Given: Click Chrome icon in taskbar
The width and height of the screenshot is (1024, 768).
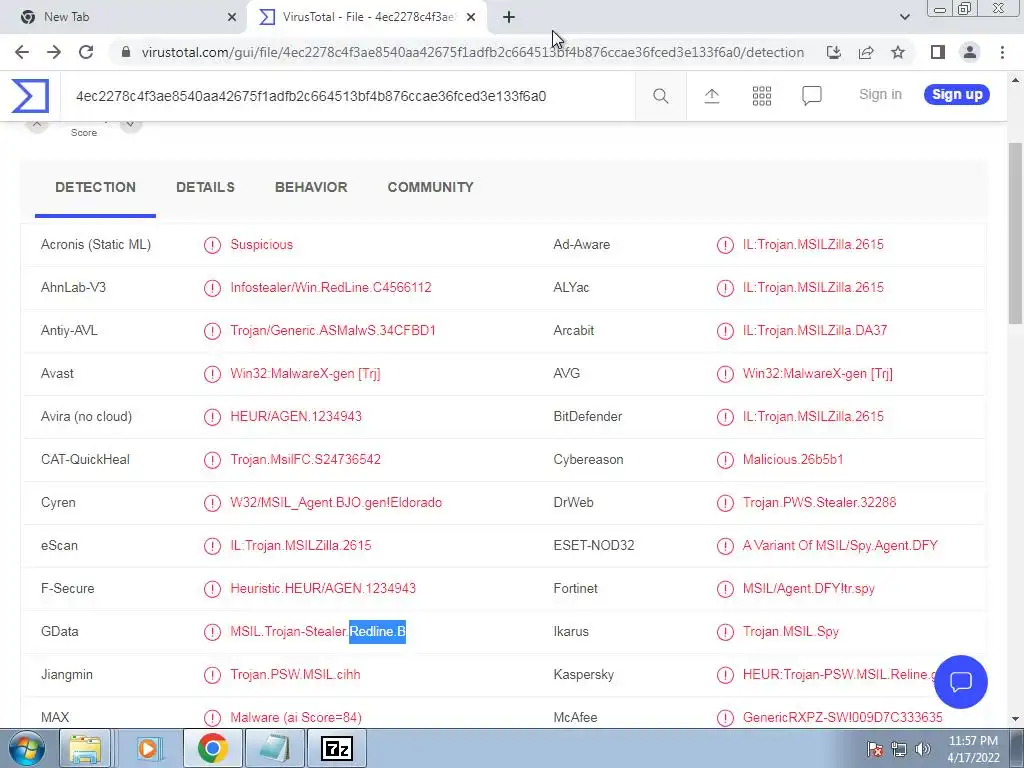Looking at the screenshot, I should (212, 748).
